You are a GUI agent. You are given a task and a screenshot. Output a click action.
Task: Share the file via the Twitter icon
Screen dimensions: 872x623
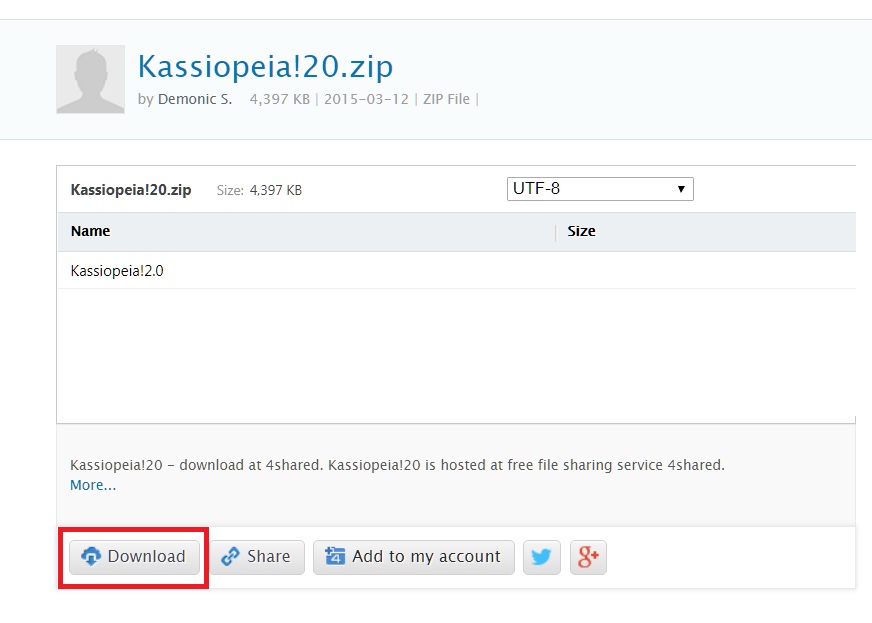click(541, 557)
